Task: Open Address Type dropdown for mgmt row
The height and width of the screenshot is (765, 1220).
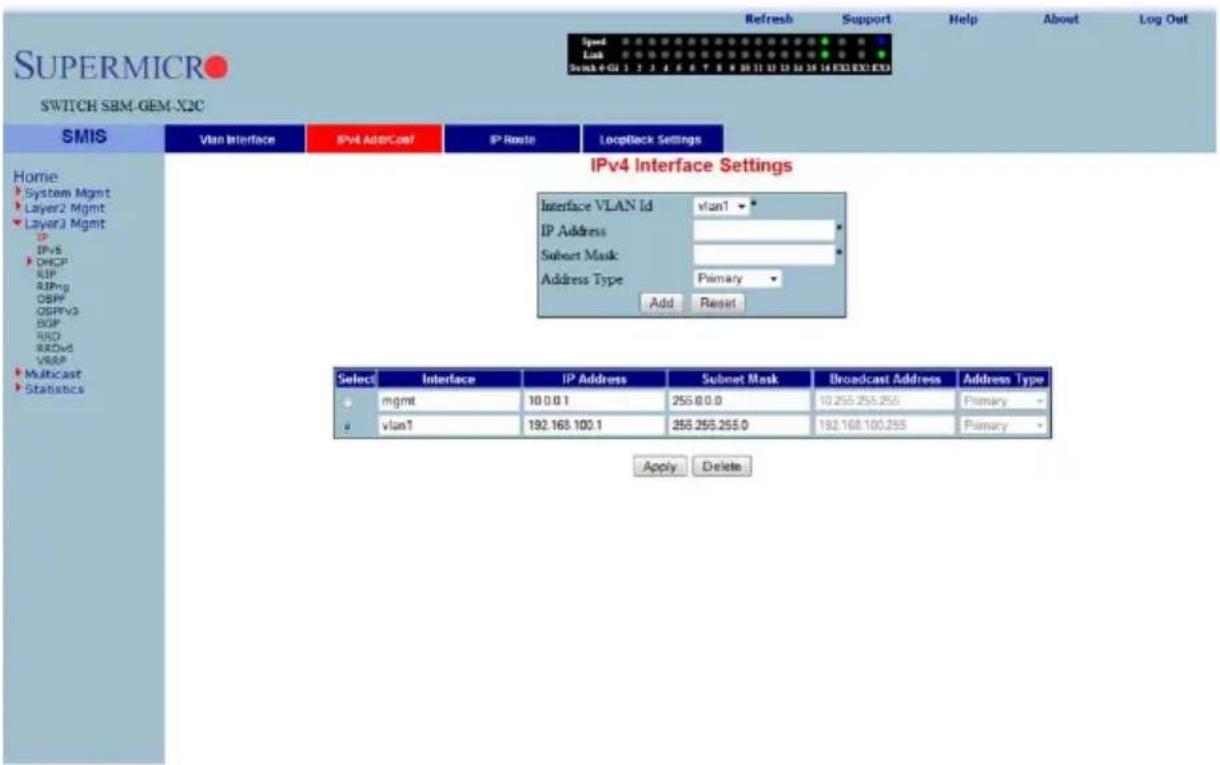Action: (1003, 401)
